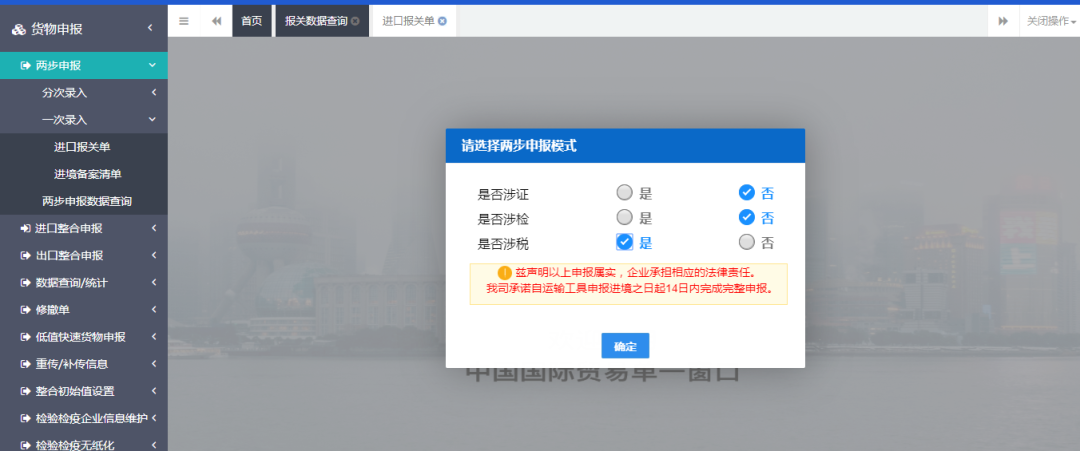Open the 关闭操作 dropdown
1080x451 pixels.
pyautogui.click(x=1051, y=21)
